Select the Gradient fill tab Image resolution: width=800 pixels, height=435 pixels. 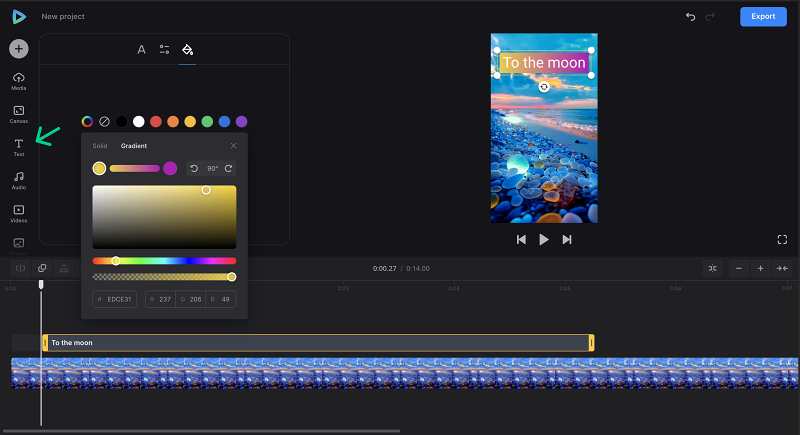coord(134,146)
